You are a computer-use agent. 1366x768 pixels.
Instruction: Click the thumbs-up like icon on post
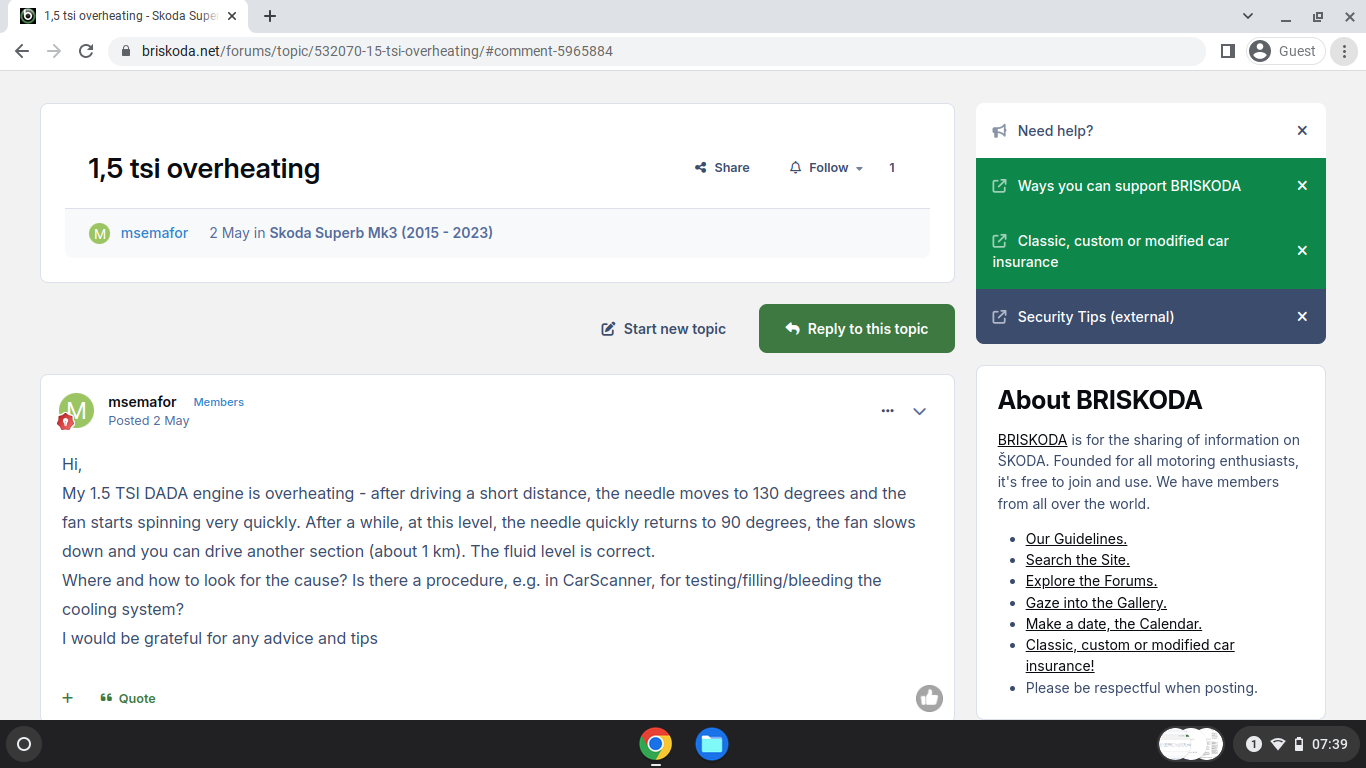pyautogui.click(x=929, y=698)
